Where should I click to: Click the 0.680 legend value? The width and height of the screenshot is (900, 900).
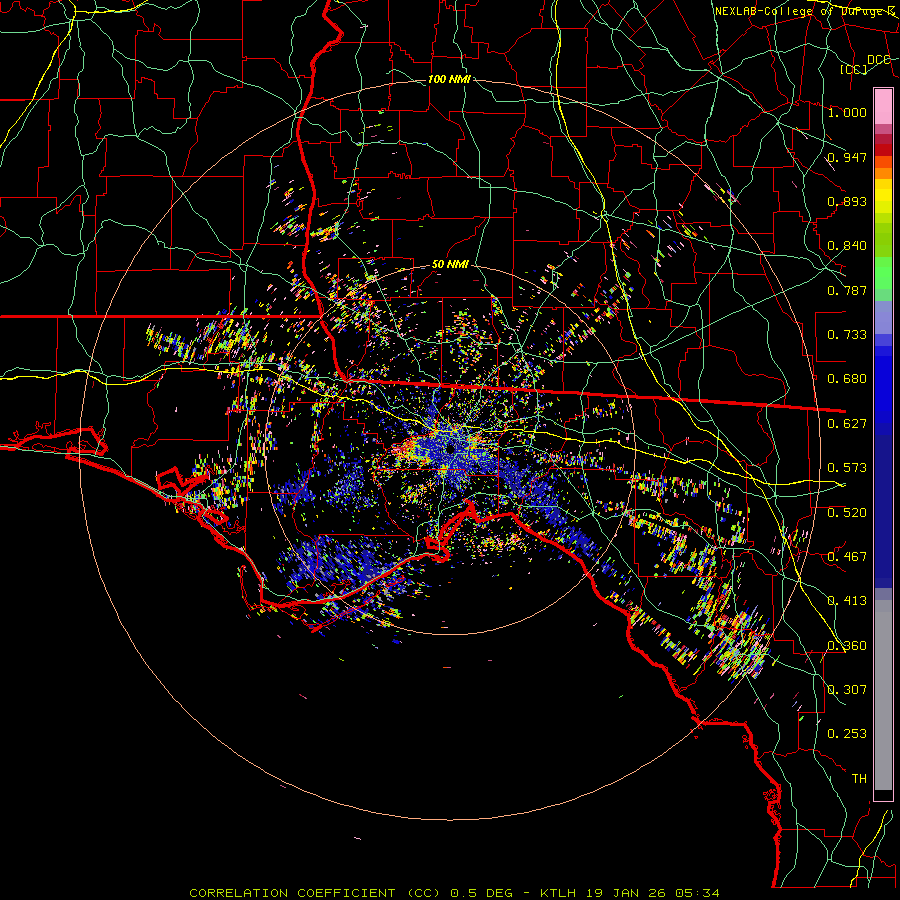click(847, 379)
